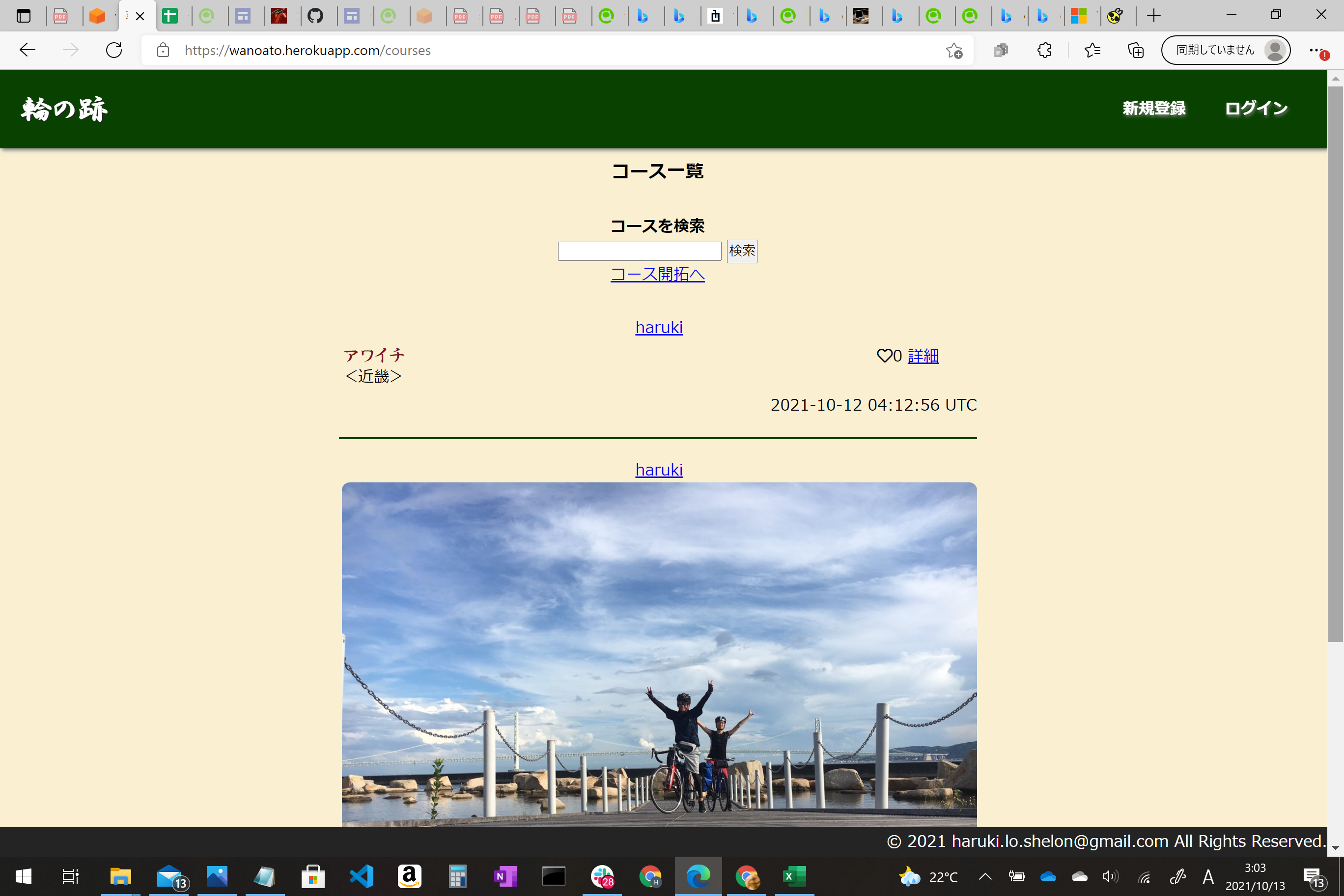
Task: Open the 同期していません profile dropdown
Action: 1225,50
